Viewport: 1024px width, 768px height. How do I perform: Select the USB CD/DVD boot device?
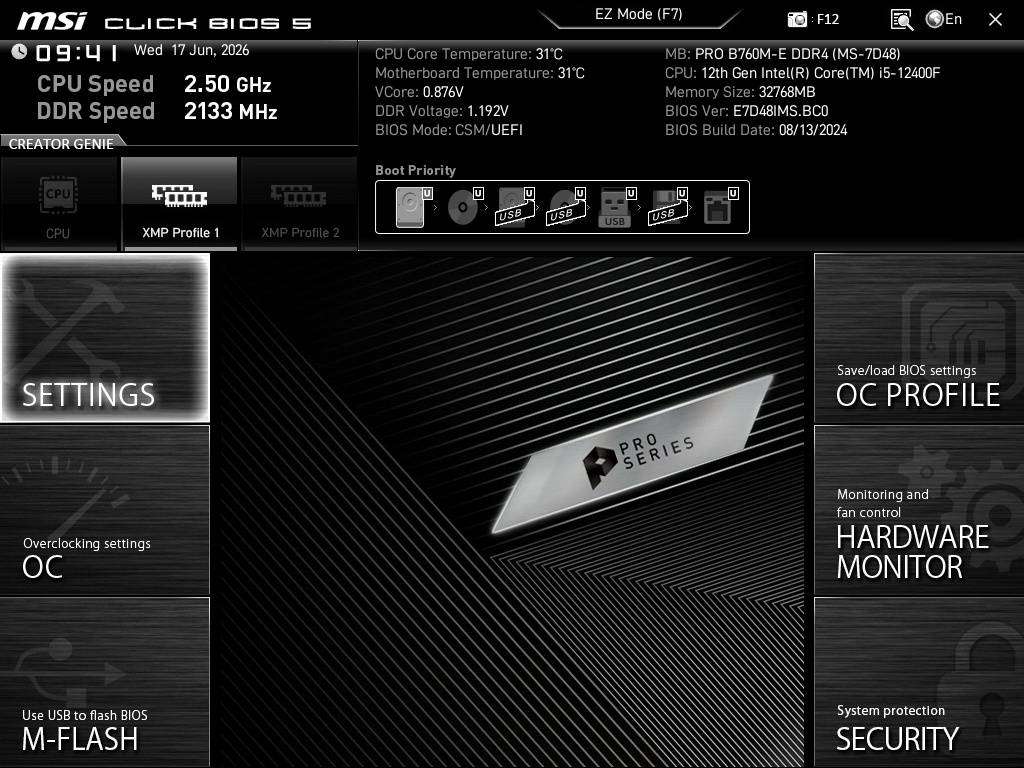pyautogui.click(x=566, y=207)
